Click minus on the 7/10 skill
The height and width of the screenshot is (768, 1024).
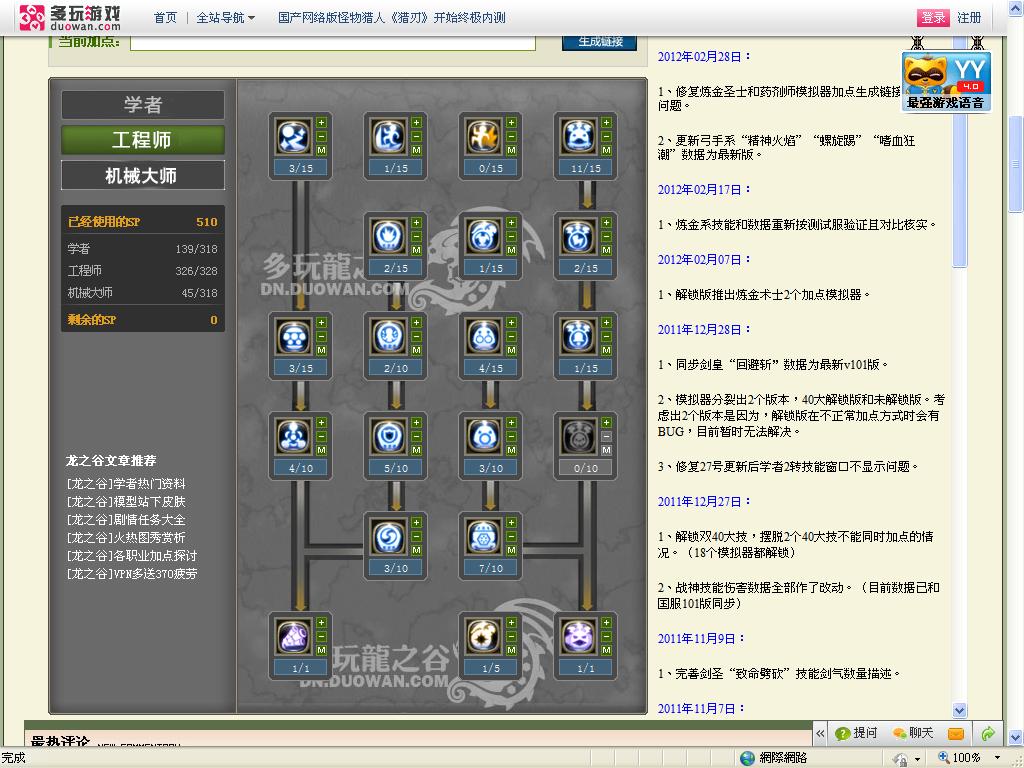tap(511, 536)
